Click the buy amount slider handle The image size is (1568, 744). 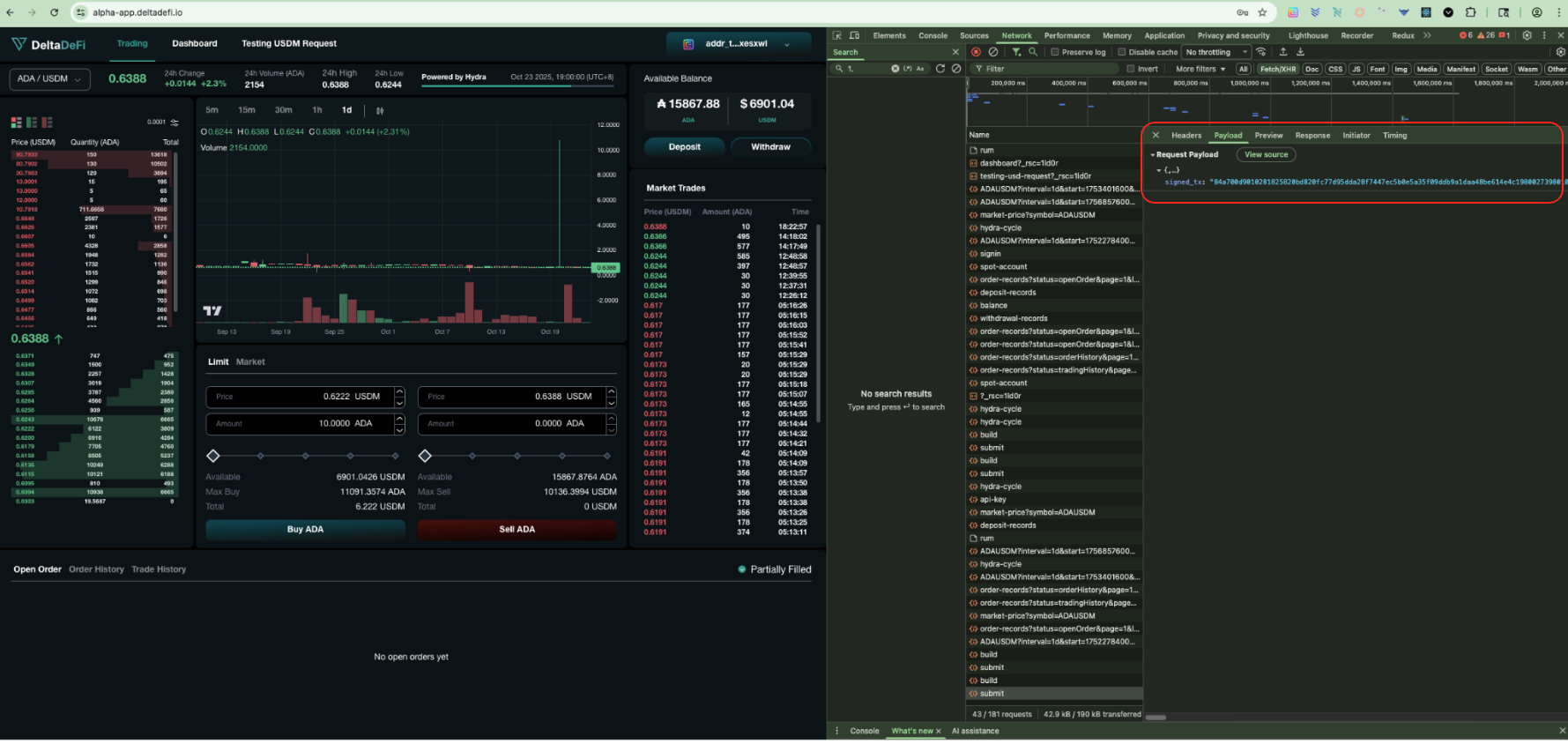click(213, 456)
